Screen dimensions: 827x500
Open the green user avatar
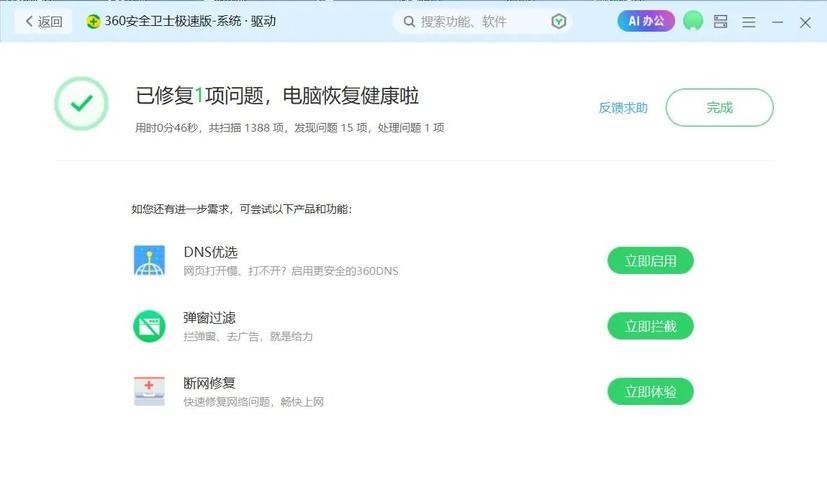click(693, 21)
